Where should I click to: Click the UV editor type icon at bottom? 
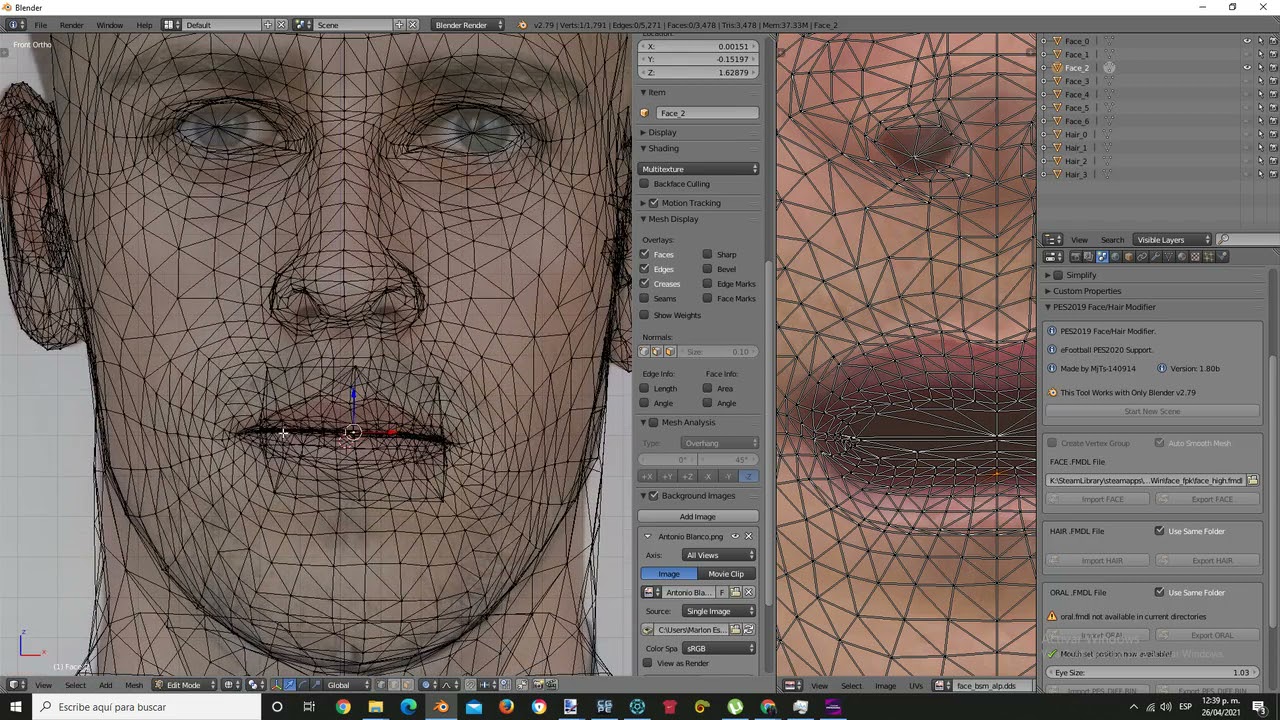click(x=795, y=685)
